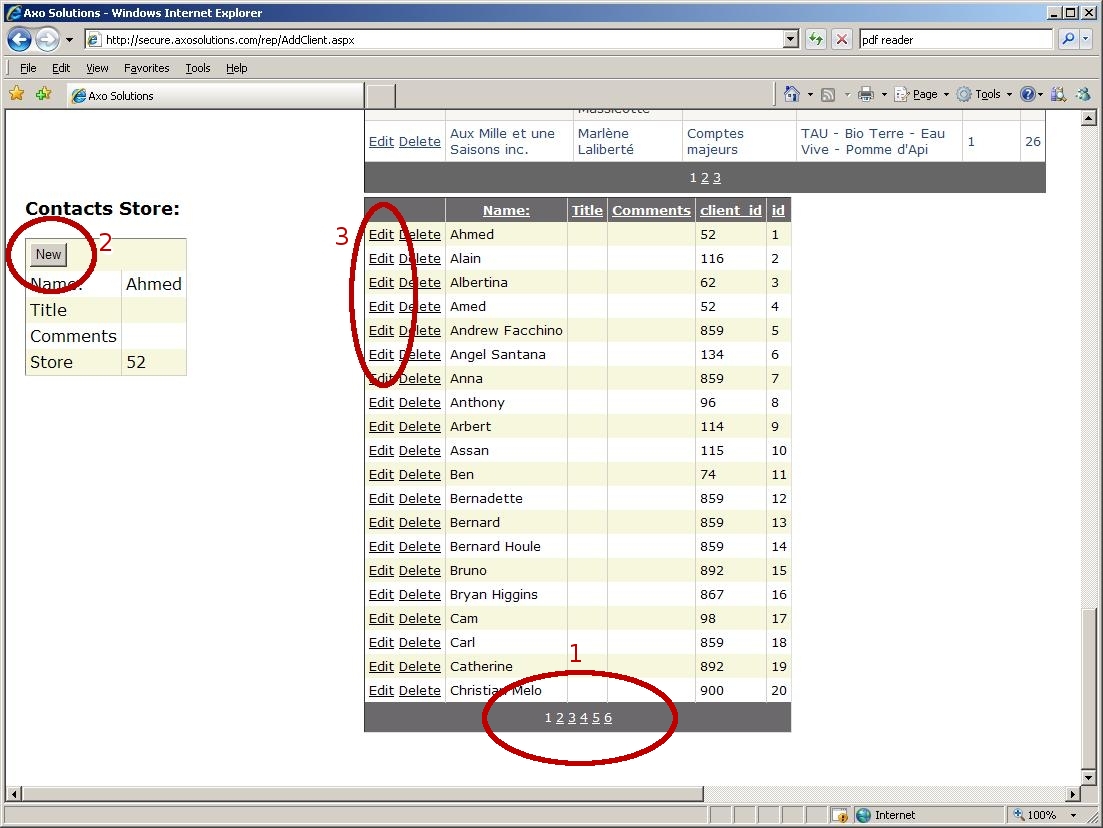1103x828 pixels.
Task: Expand the Home button dropdown arrow
Action: [810, 94]
